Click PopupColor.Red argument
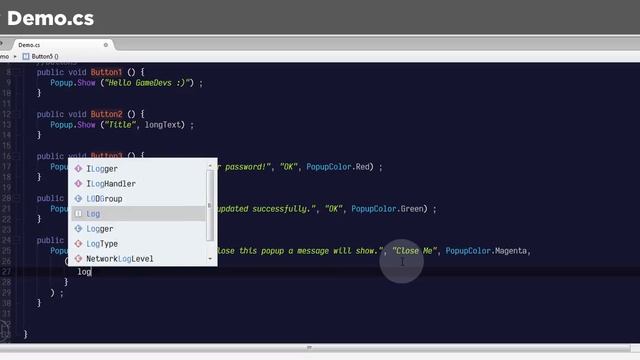The image size is (640, 360). tap(338, 167)
